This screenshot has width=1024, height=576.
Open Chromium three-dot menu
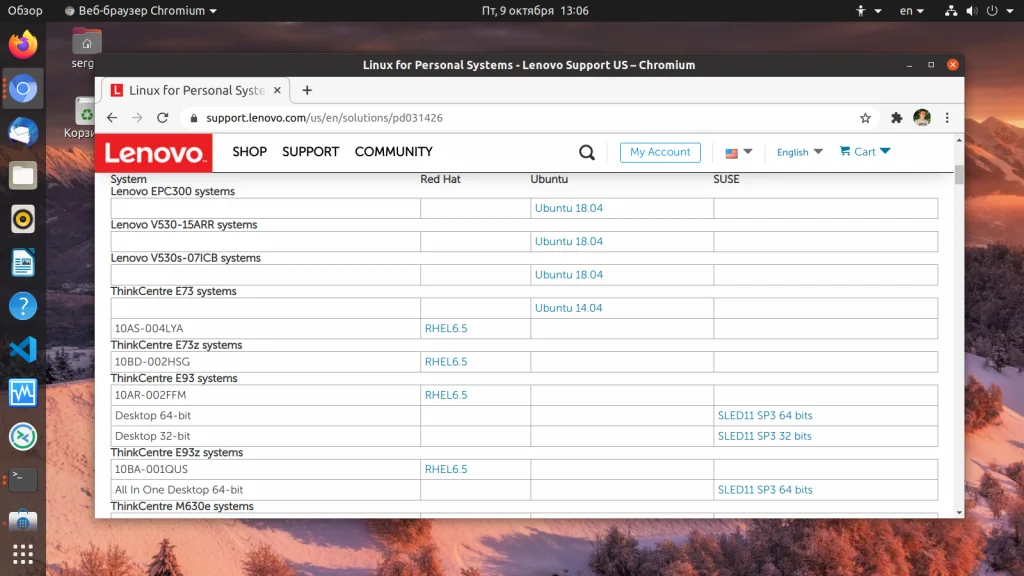click(947, 118)
